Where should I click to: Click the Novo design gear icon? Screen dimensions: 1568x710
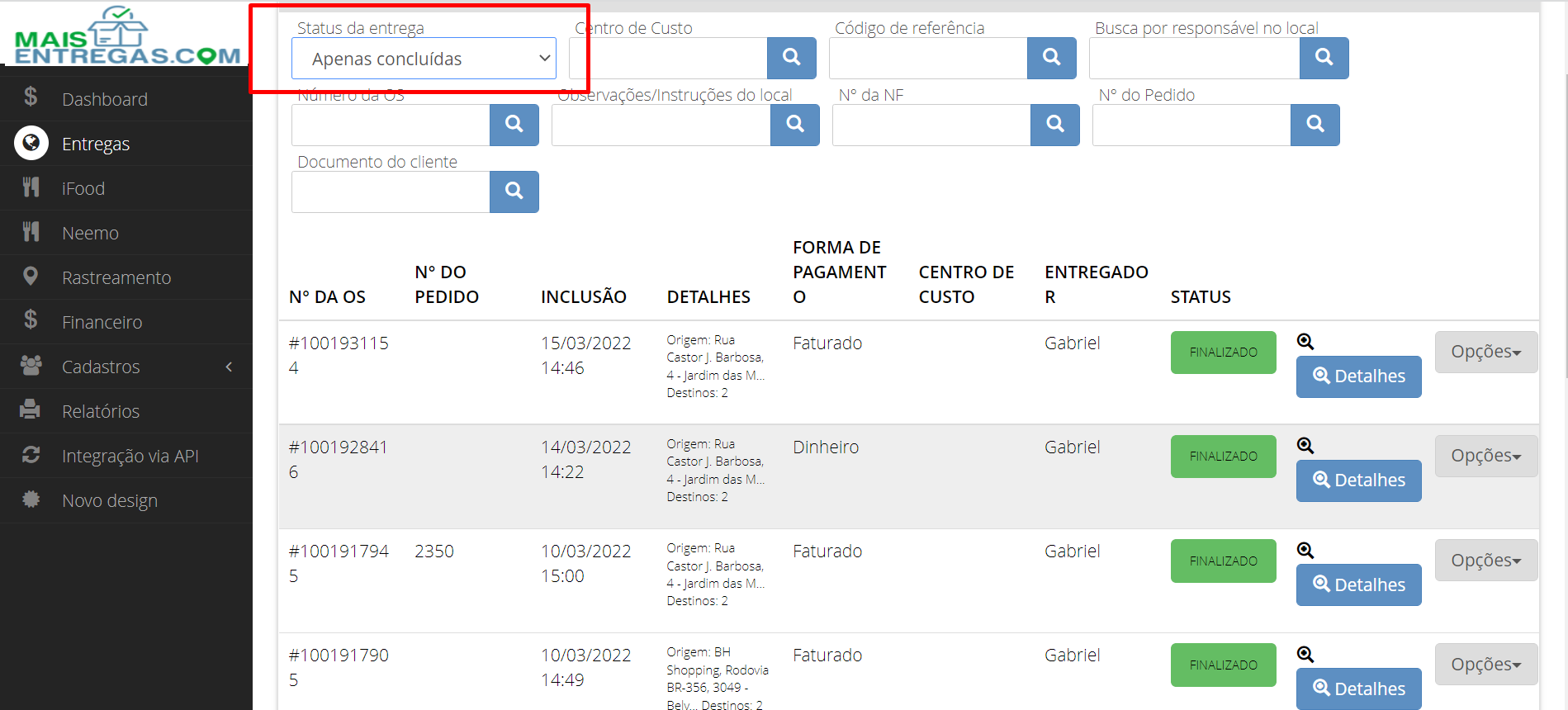pos(31,499)
